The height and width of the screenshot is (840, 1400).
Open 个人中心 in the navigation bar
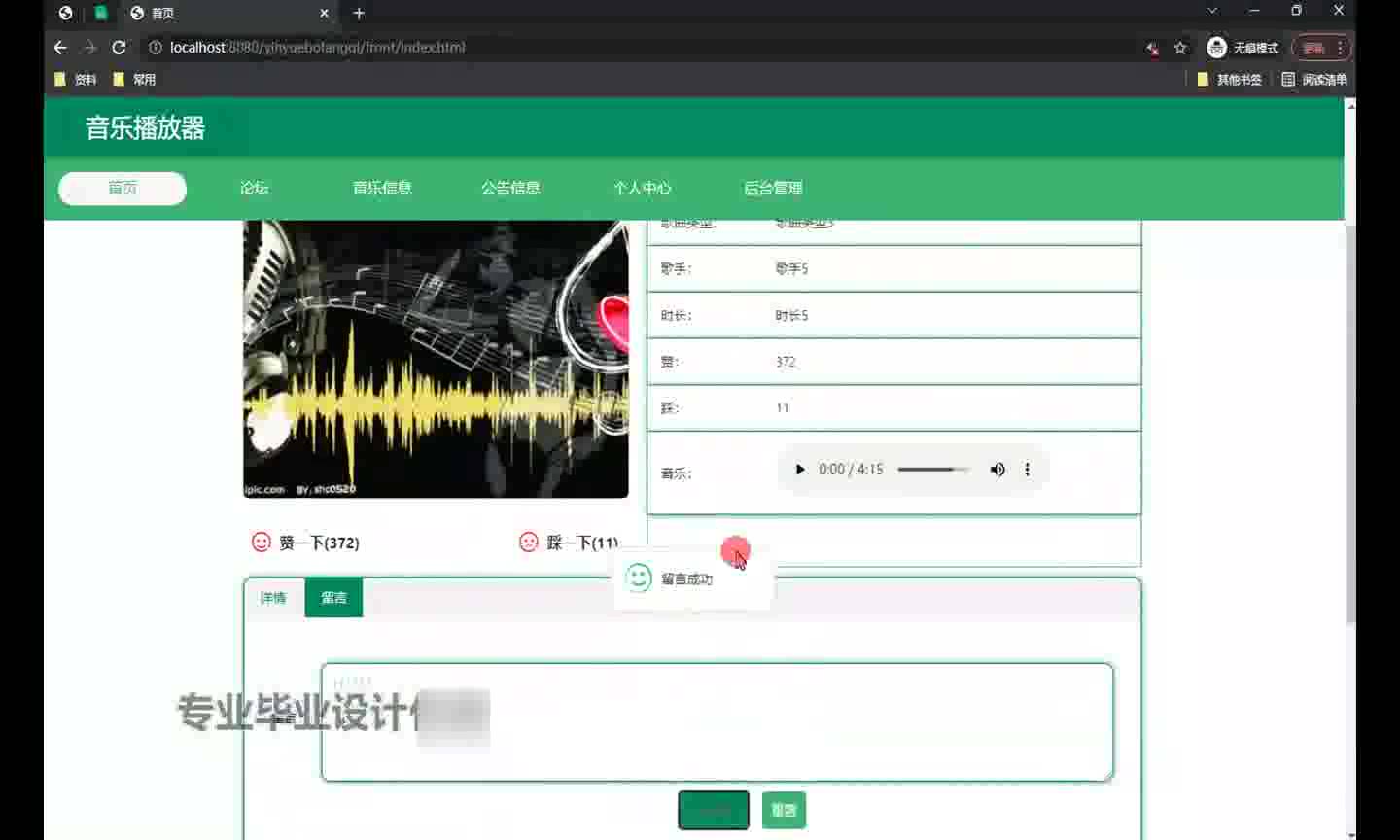(x=643, y=189)
